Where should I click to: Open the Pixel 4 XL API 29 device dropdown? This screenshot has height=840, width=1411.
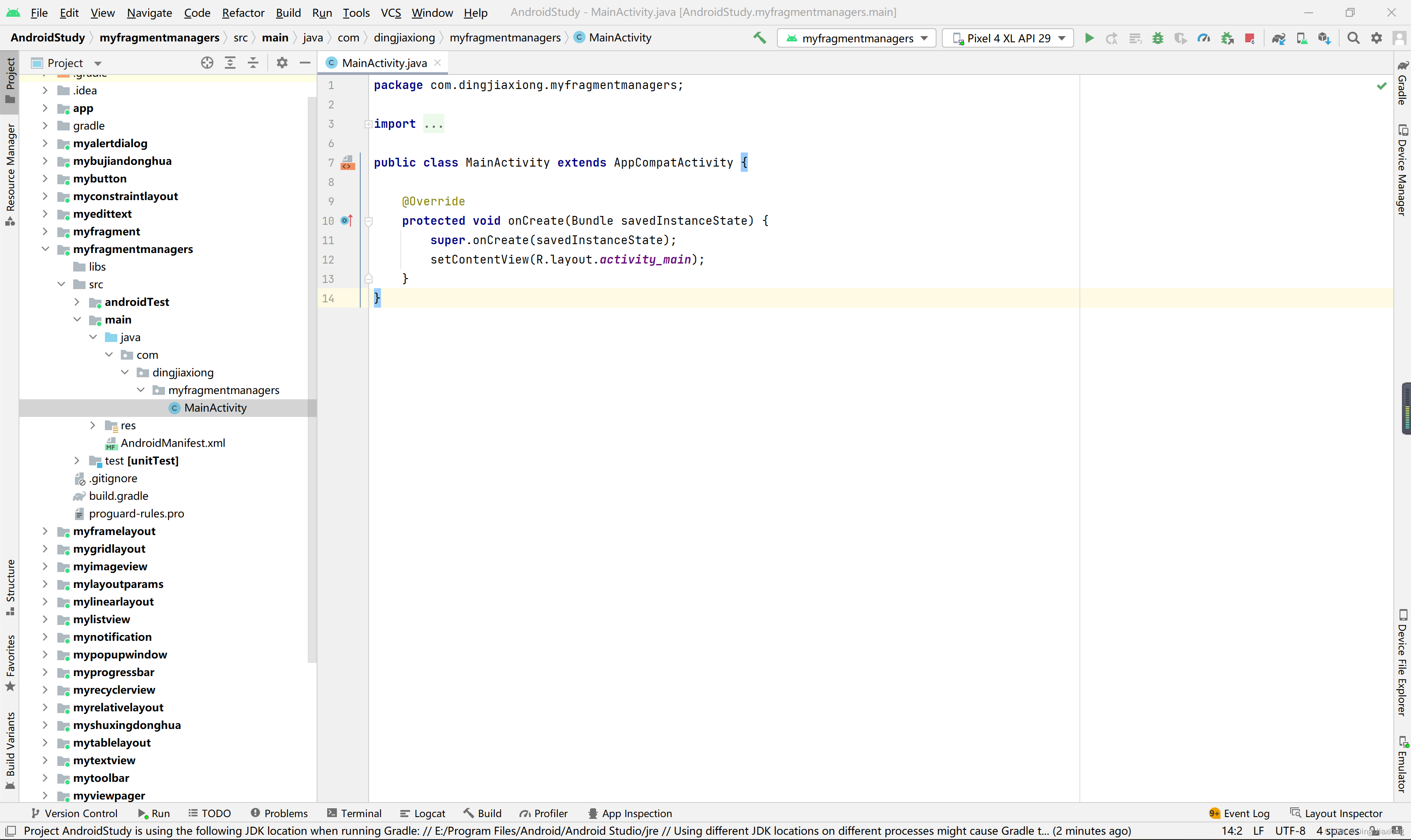click(1008, 38)
